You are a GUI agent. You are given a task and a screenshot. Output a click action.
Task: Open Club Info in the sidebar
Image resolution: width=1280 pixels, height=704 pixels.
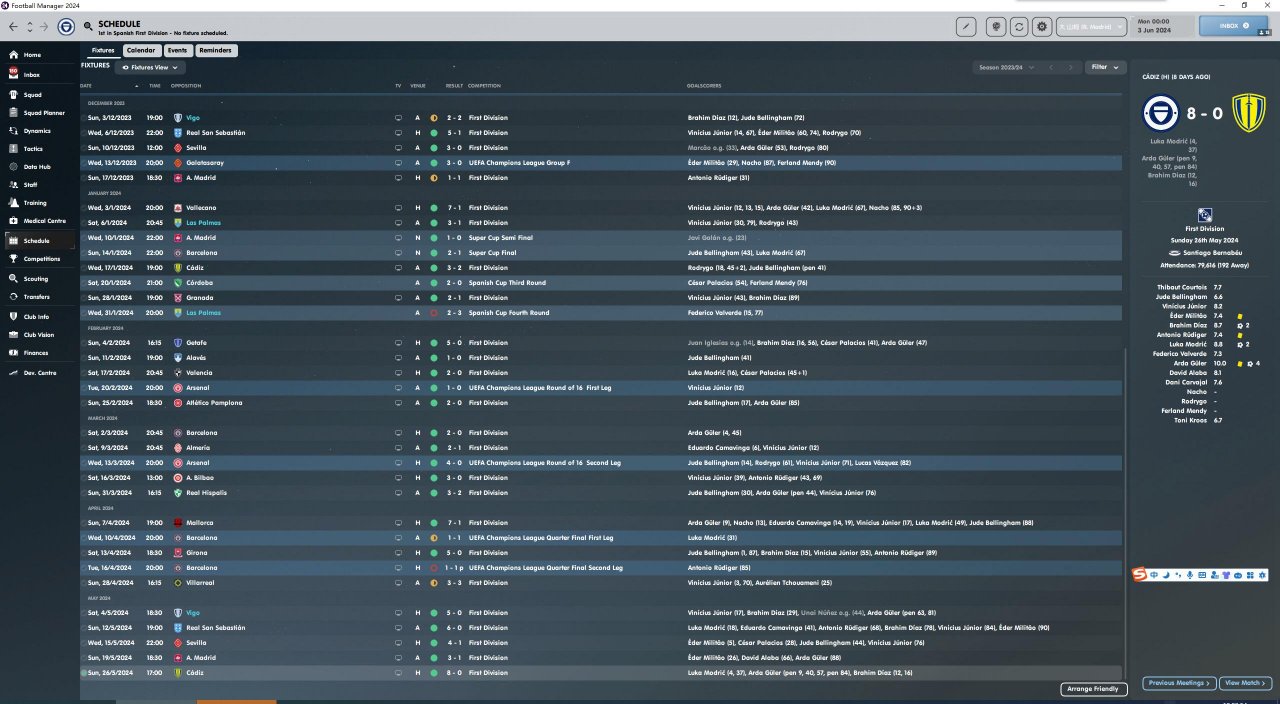pyautogui.click(x=37, y=317)
